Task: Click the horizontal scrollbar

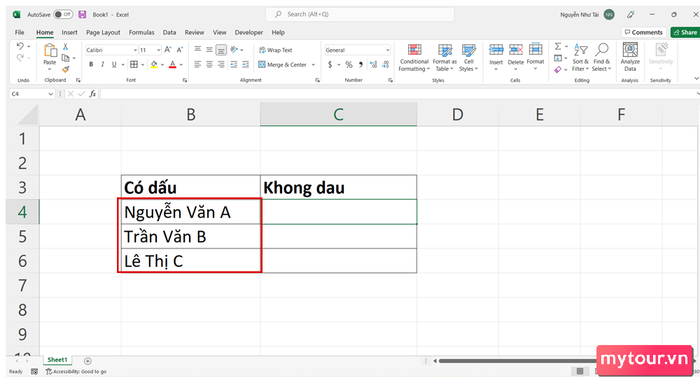Action: (518, 361)
